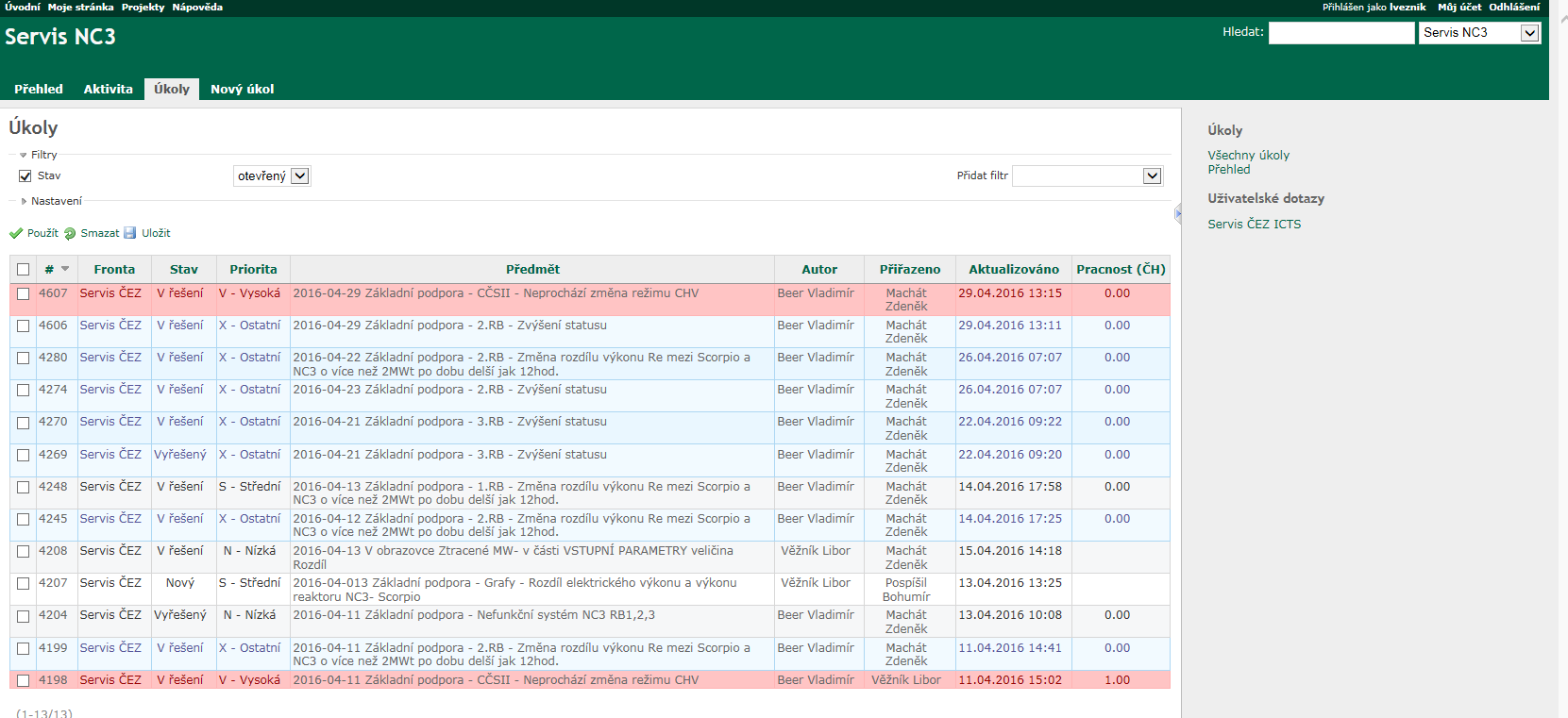
Task: Collapse the Filtry section
Action: tap(39, 155)
